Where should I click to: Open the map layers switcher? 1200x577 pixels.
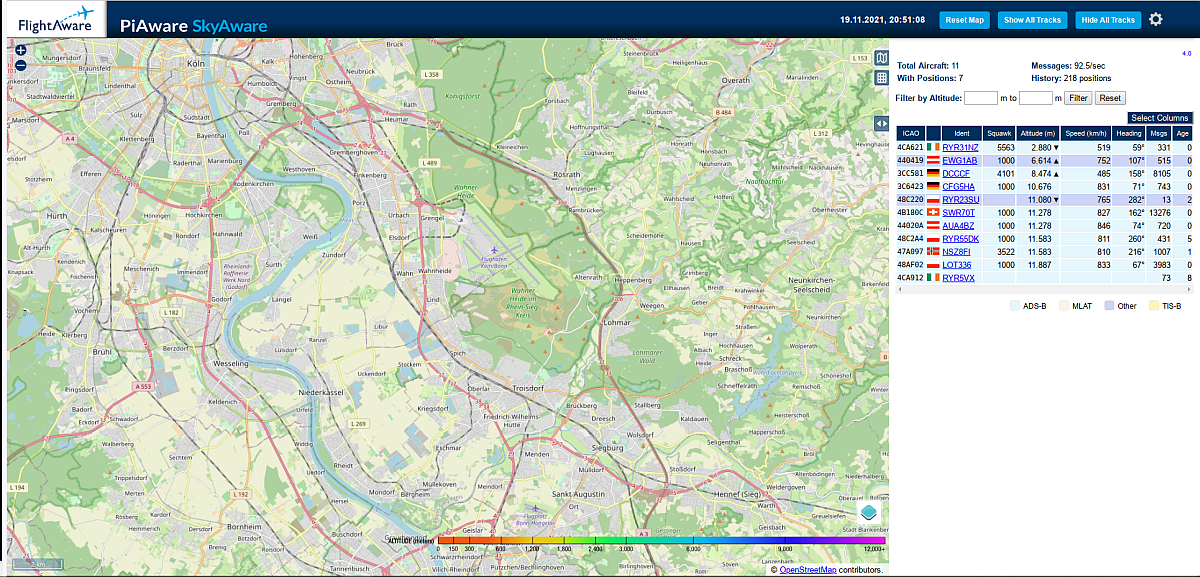pos(868,513)
